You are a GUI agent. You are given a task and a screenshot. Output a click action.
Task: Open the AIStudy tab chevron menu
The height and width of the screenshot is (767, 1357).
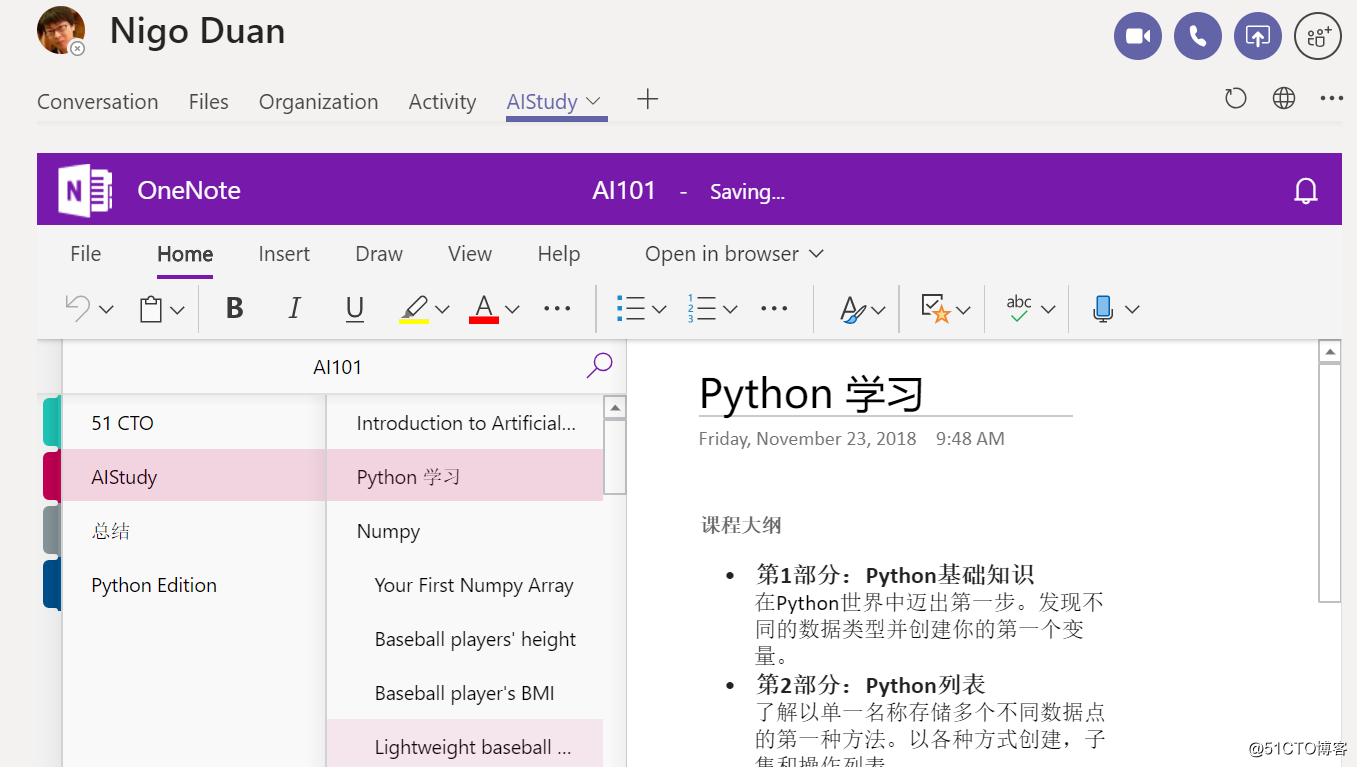[x=593, y=101]
